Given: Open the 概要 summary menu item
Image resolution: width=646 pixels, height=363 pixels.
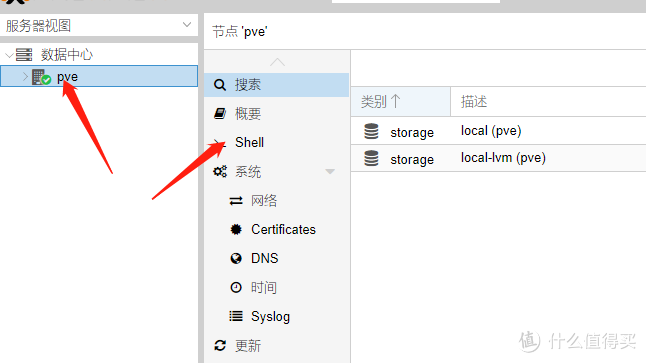Looking at the screenshot, I should coord(276,114).
